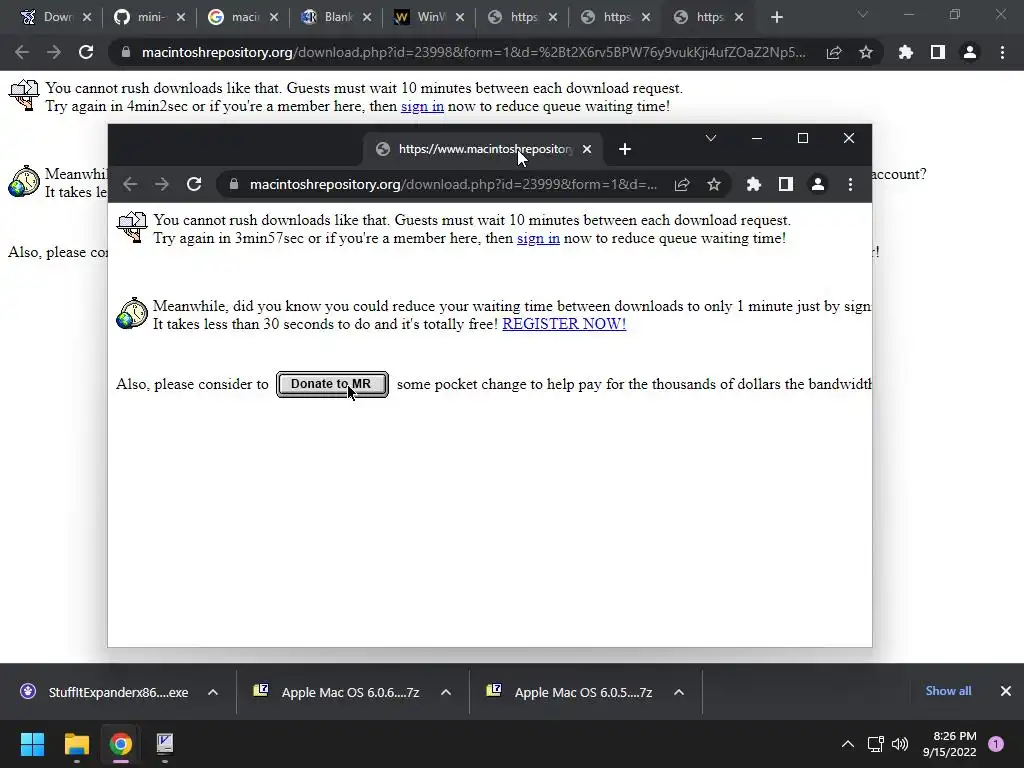This screenshot has height=768, width=1024.
Task: Toggle side panel icon in background window
Action: click(x=938, y=52)
